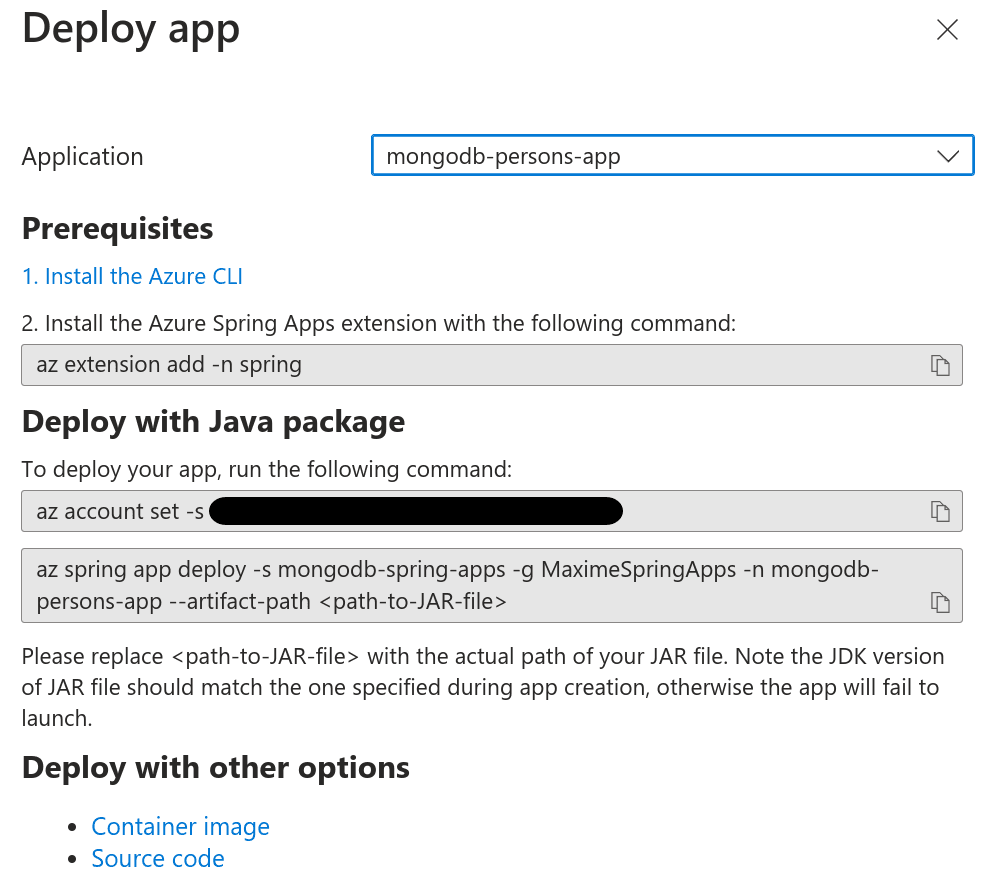The height and width of the screenshot is (883, 984).
Task: Copy the az extension add command
Action: (939, 365)
